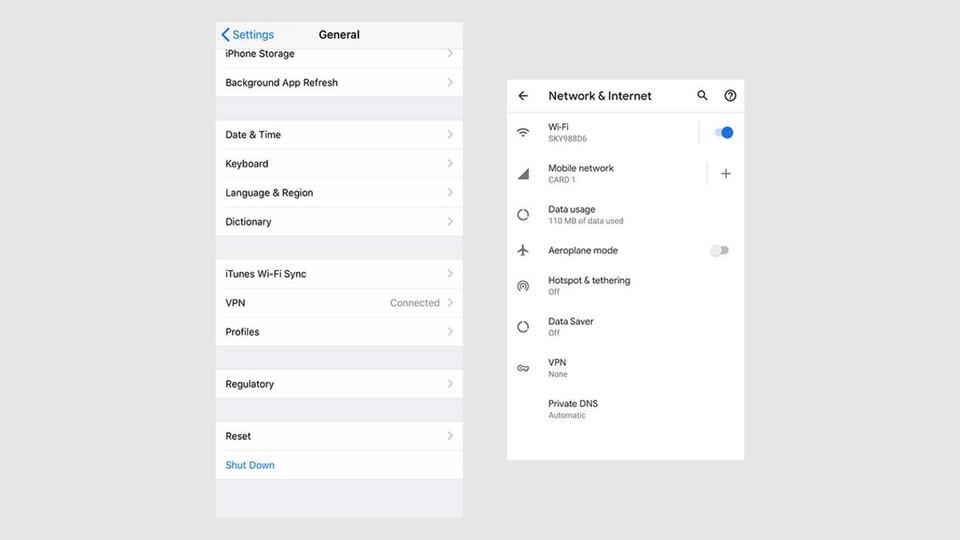Tap the chevron on Reset row
Viewport: 960px width, 540px height.
[450, 436]
